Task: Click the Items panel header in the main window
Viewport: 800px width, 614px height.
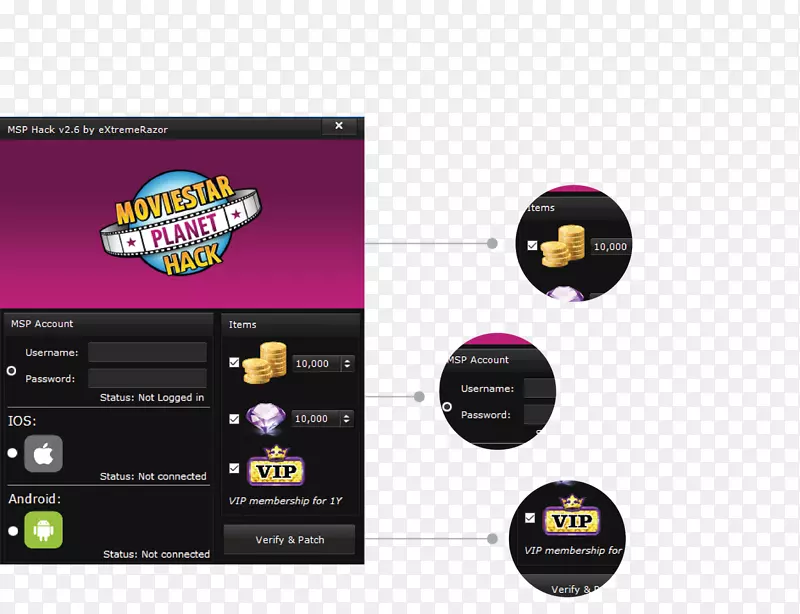Action: [x=291, y=324]
